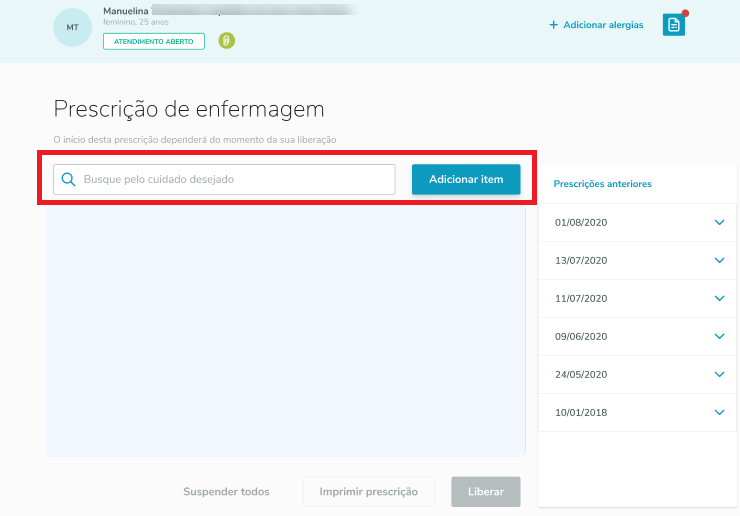
Task: Click the plus icon next to Adicionar alergias
Action: click(554, 25)
